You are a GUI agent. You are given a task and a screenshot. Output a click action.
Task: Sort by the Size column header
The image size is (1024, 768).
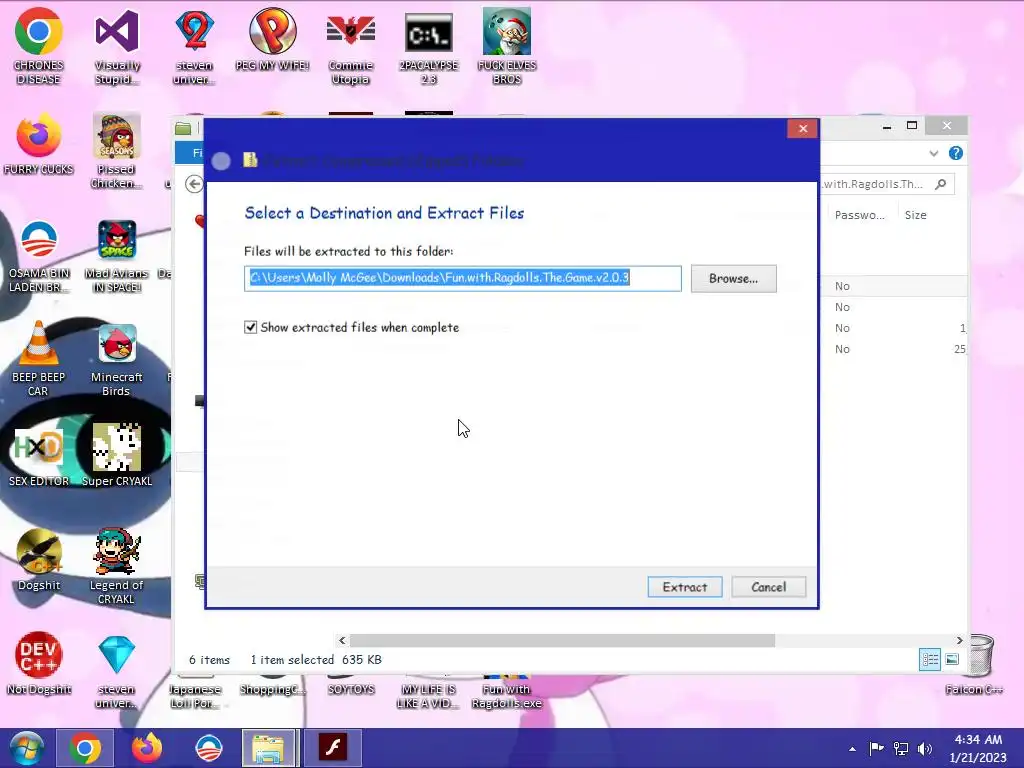(916, 215)
